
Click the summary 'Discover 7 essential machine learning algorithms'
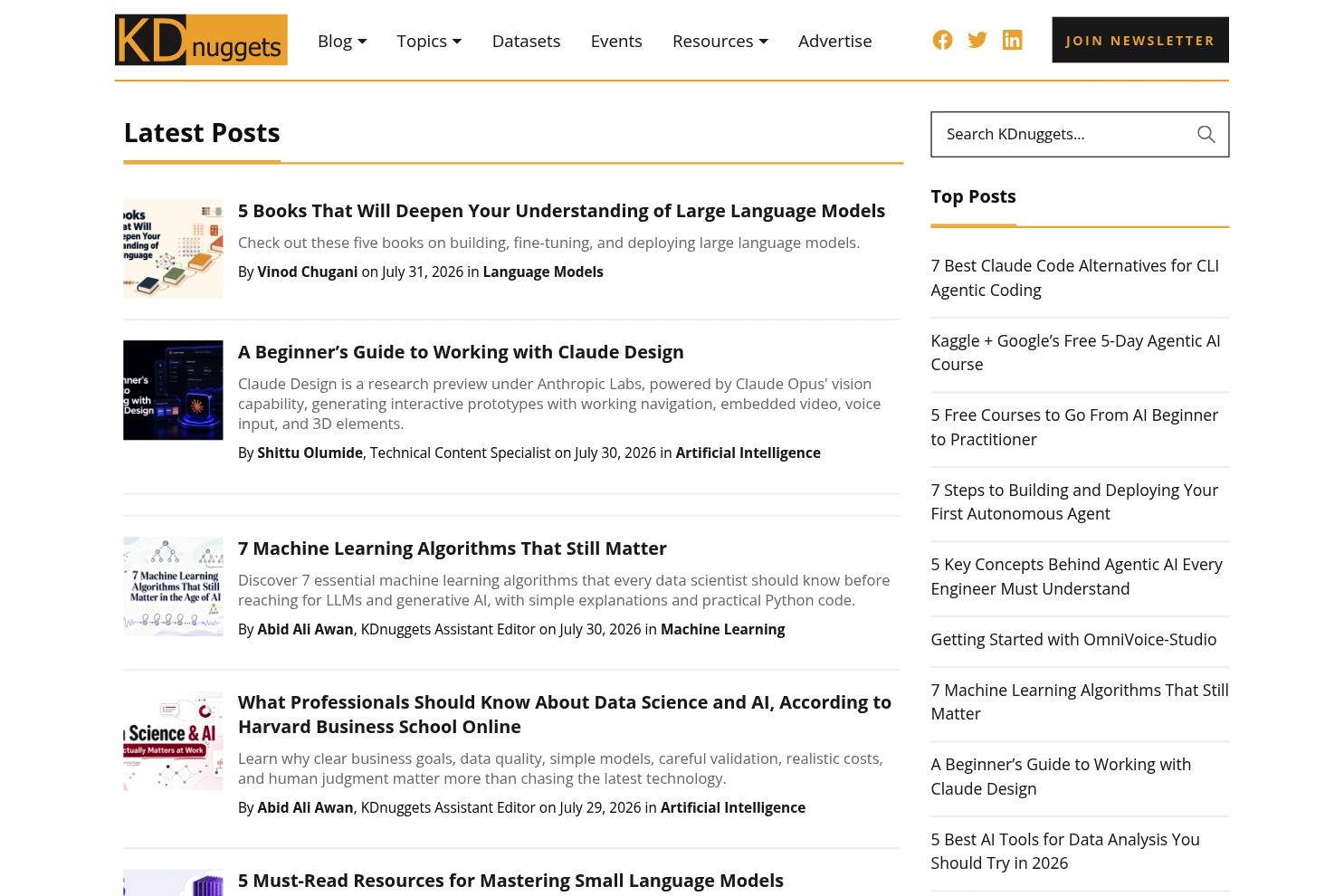(564, 590)
